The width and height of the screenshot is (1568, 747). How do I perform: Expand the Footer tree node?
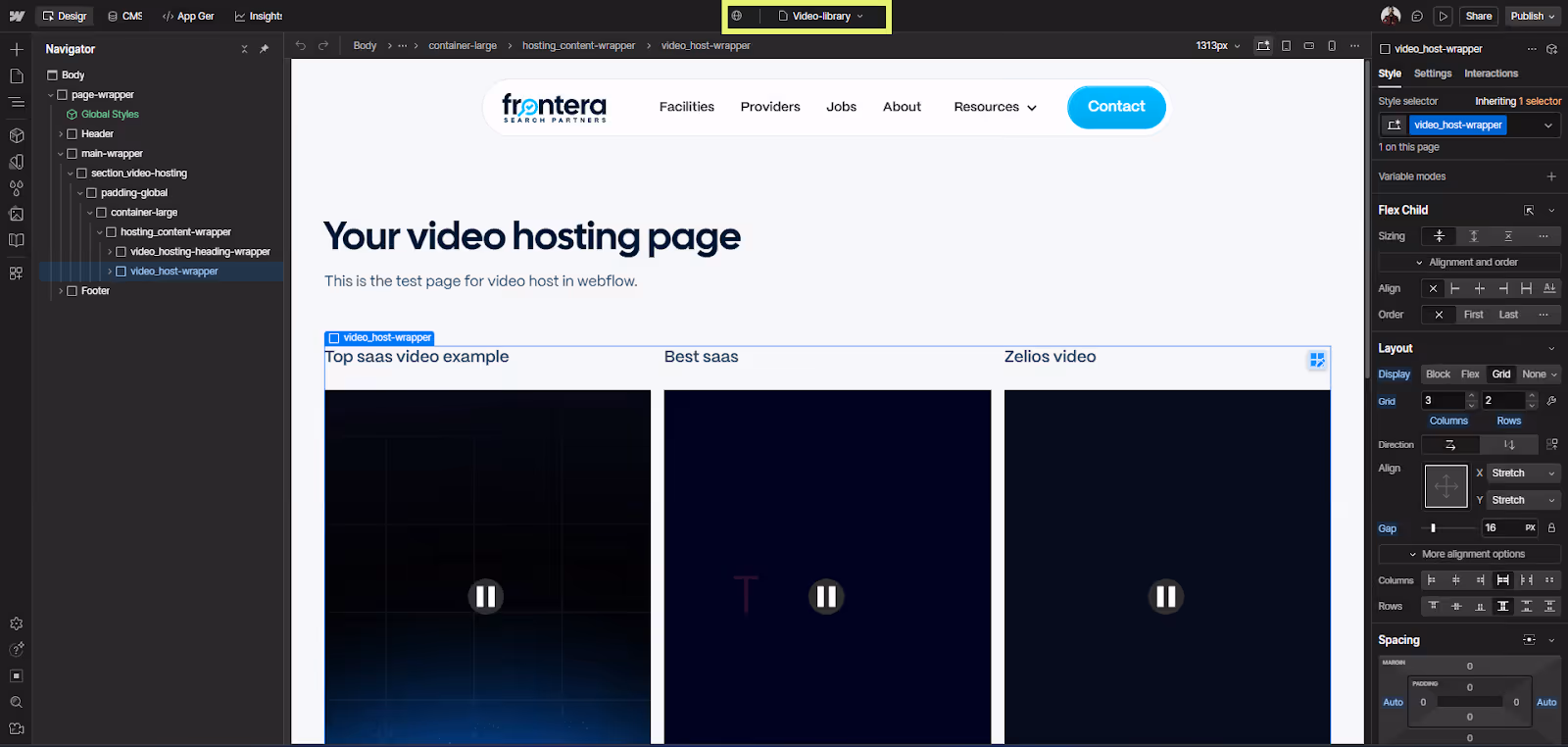[x=61, y=291]
